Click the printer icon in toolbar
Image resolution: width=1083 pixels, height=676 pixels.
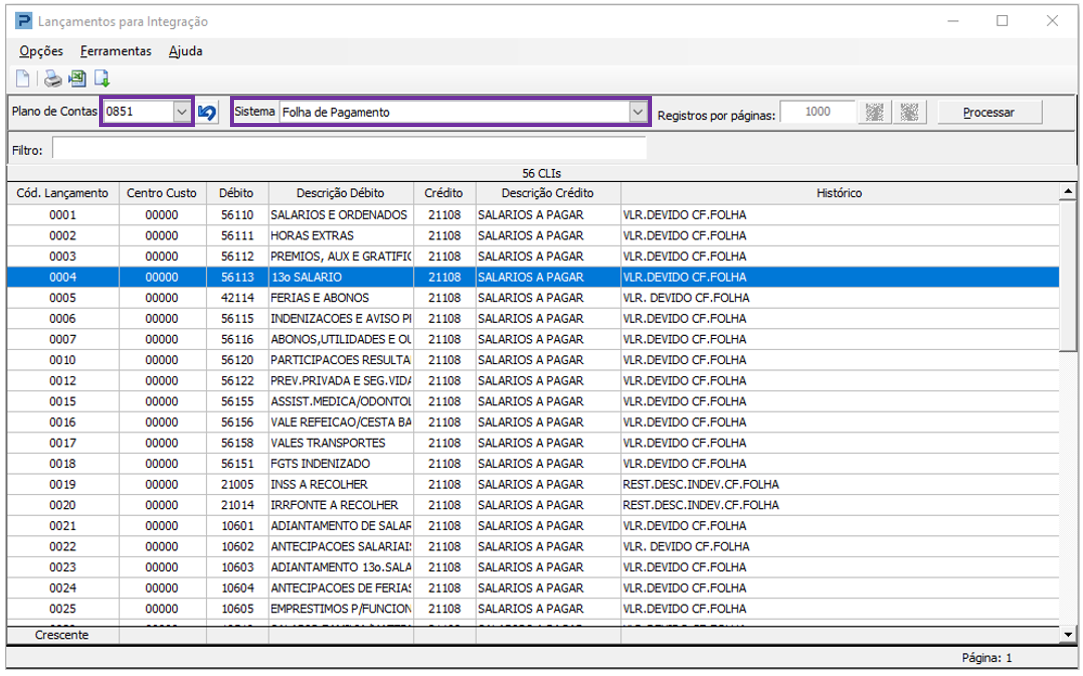pyautogui.click(x=52, y=79)
